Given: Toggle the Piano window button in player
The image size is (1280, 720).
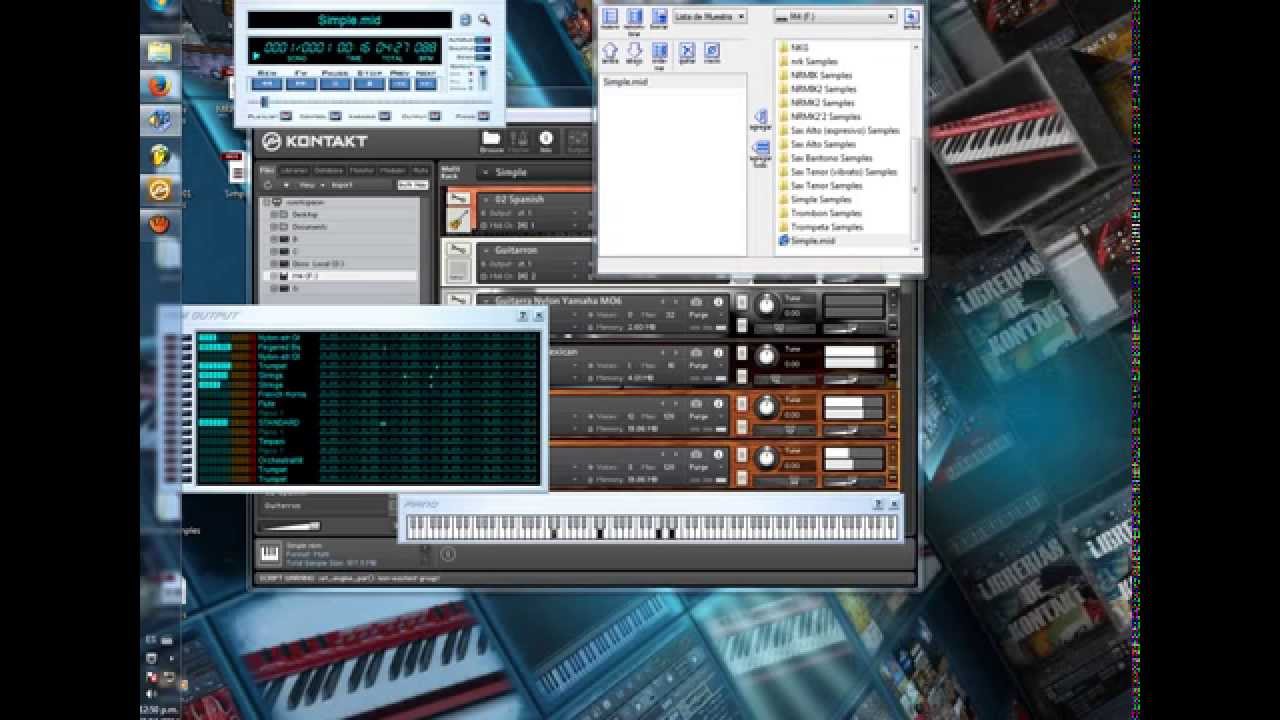Looking at the screenshot, I should [x=484, y=116].
